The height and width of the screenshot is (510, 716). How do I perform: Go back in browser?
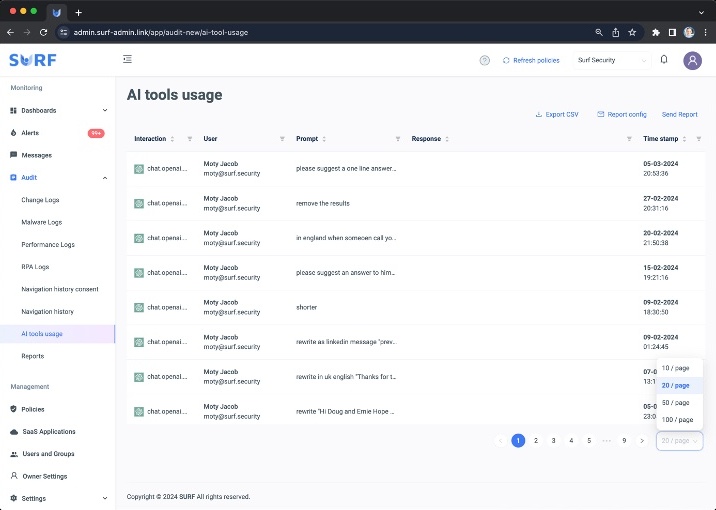click(11, 32)
